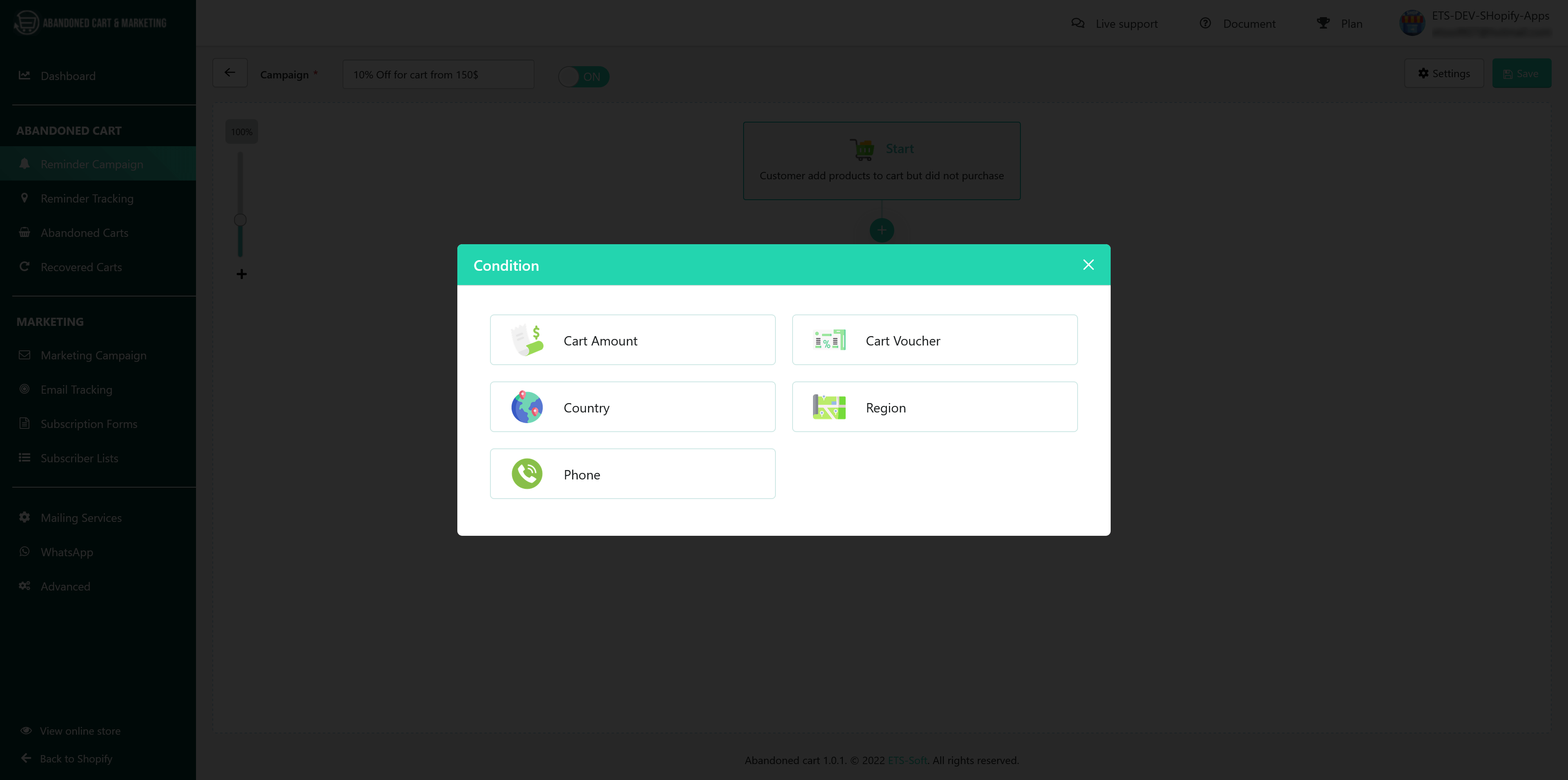Click the zoom slider handle

click(241, 220)
